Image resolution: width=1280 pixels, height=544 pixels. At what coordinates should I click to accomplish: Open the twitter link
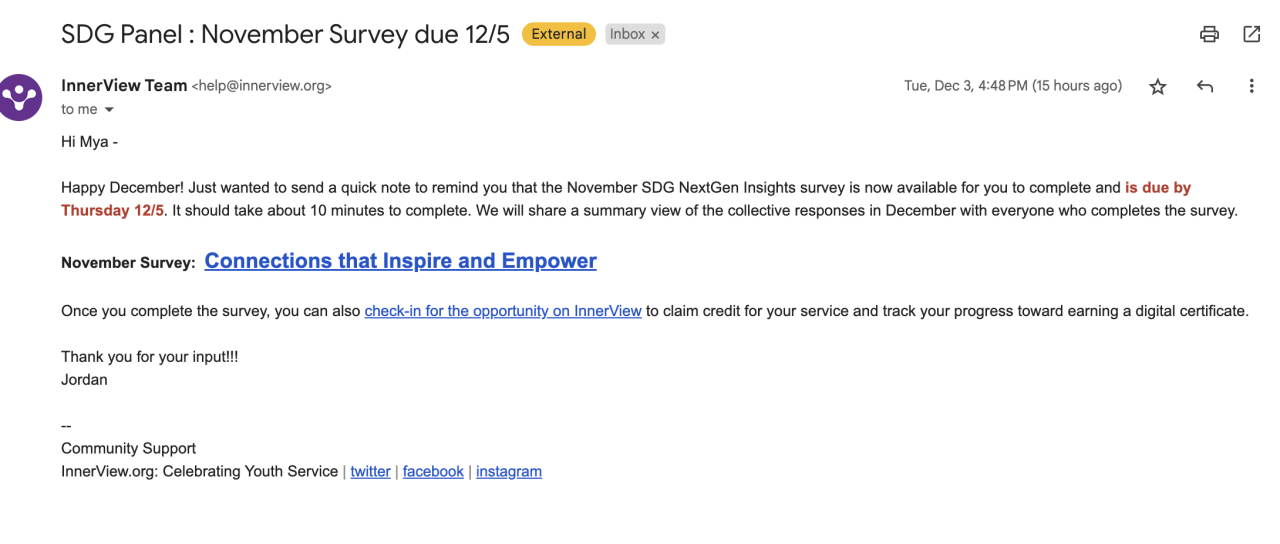pyautogui.click(x=370, y=471)
